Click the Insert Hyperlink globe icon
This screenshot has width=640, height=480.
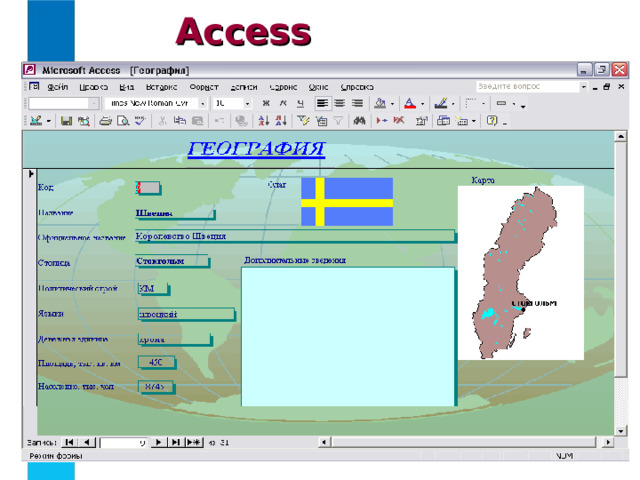click(x=241, y=121)
